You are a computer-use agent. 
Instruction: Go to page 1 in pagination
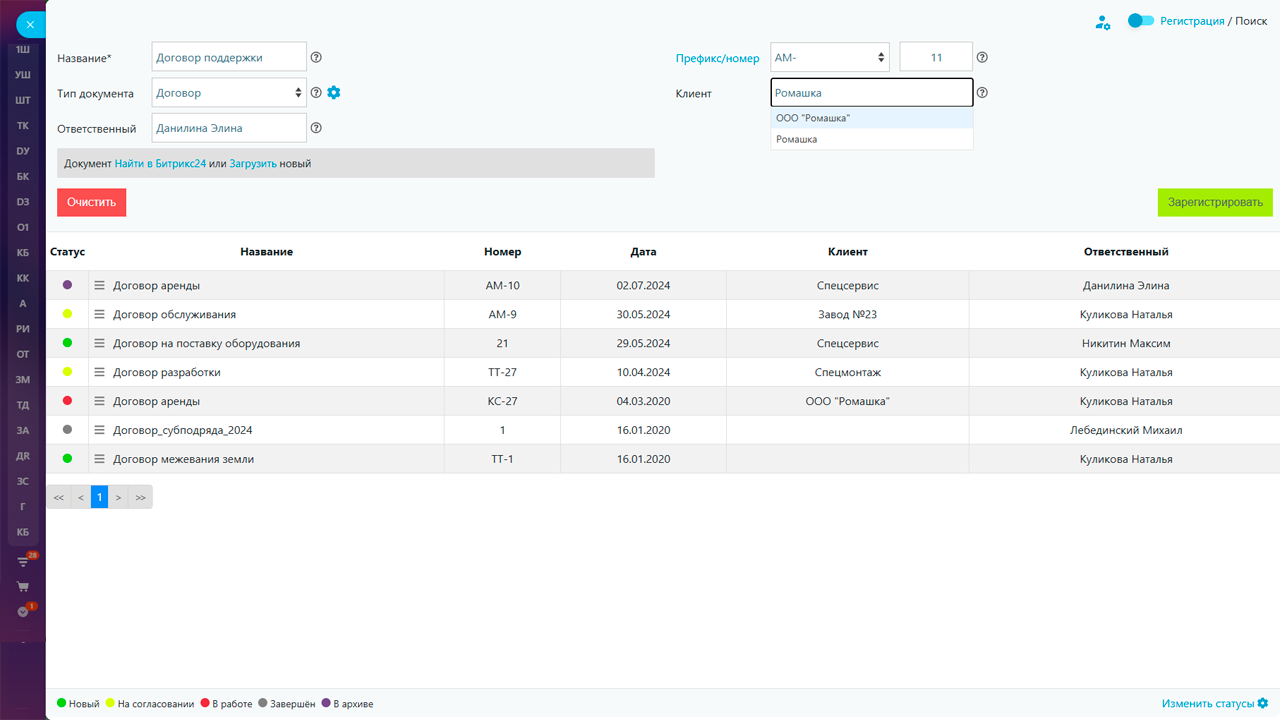[x=99, y=497]
